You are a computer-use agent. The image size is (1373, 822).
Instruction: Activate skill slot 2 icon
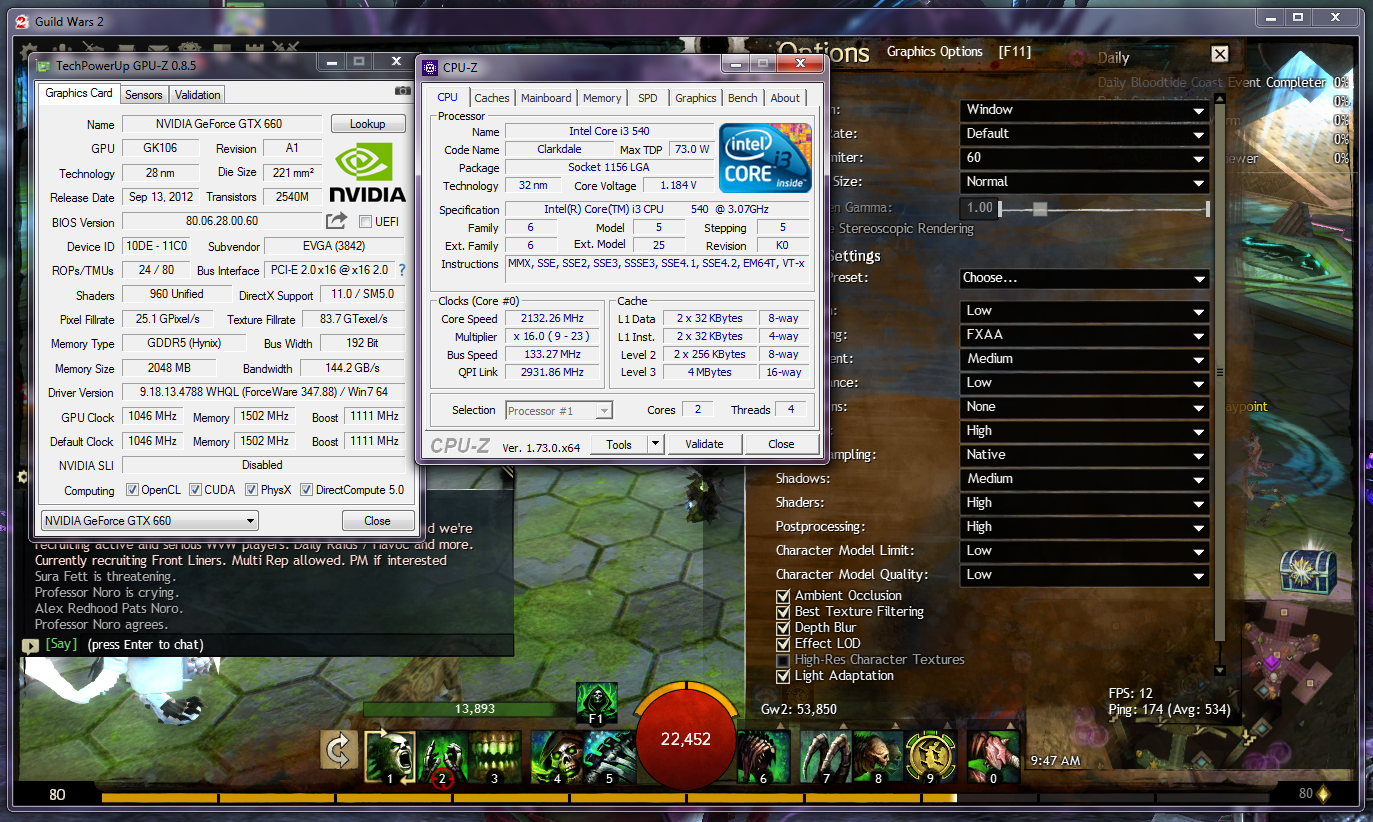(443, 756)
